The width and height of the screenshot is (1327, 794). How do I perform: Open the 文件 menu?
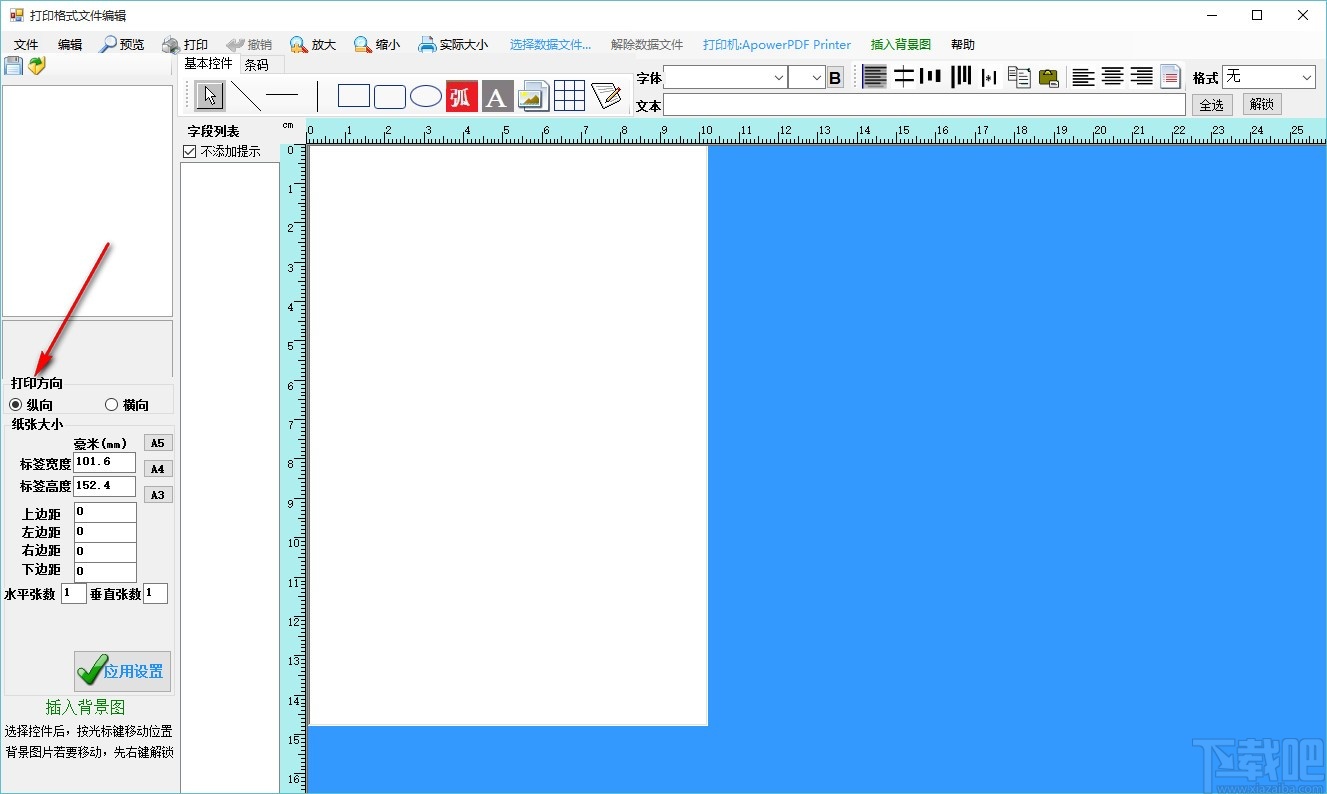point(26,45)
